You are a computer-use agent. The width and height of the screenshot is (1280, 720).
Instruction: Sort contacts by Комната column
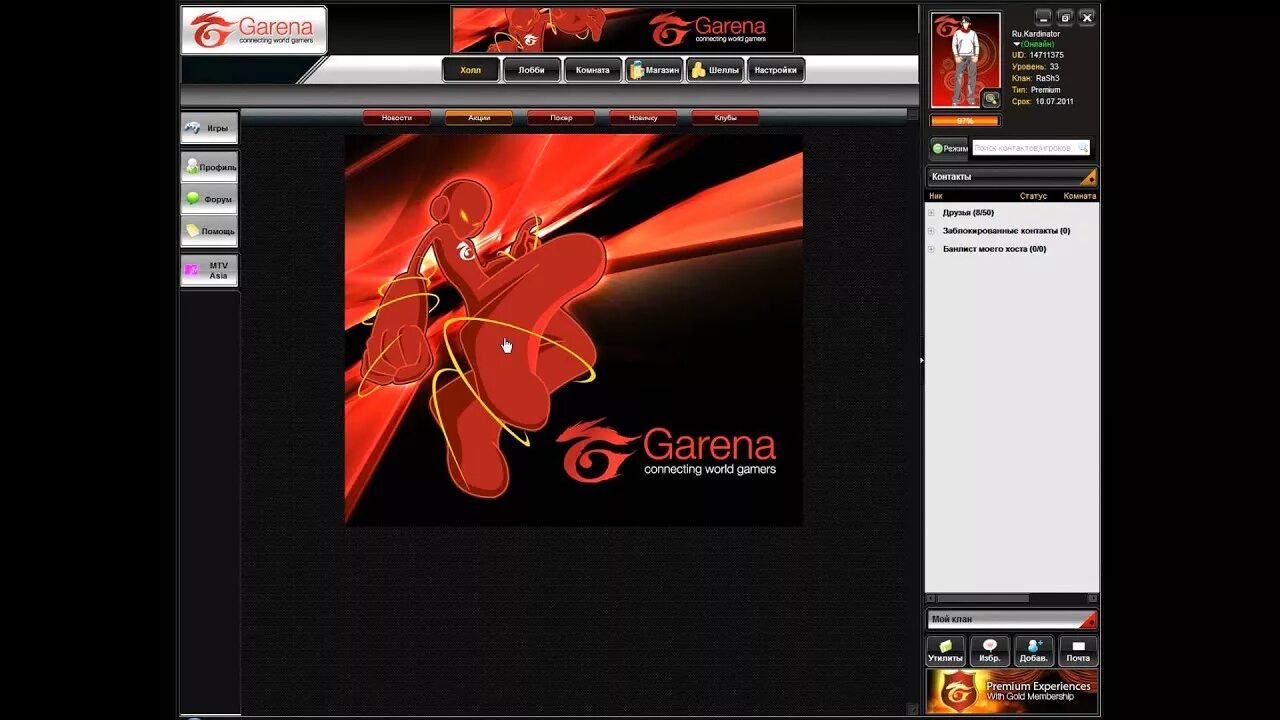[x=1080, y=196]
